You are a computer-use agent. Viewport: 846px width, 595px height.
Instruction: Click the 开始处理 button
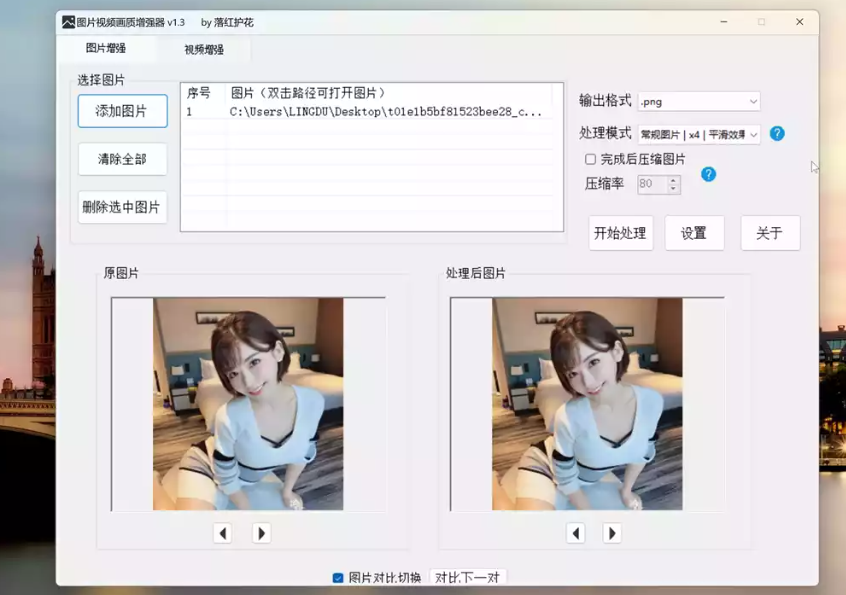pyautogui.click(x=620, y=233)
